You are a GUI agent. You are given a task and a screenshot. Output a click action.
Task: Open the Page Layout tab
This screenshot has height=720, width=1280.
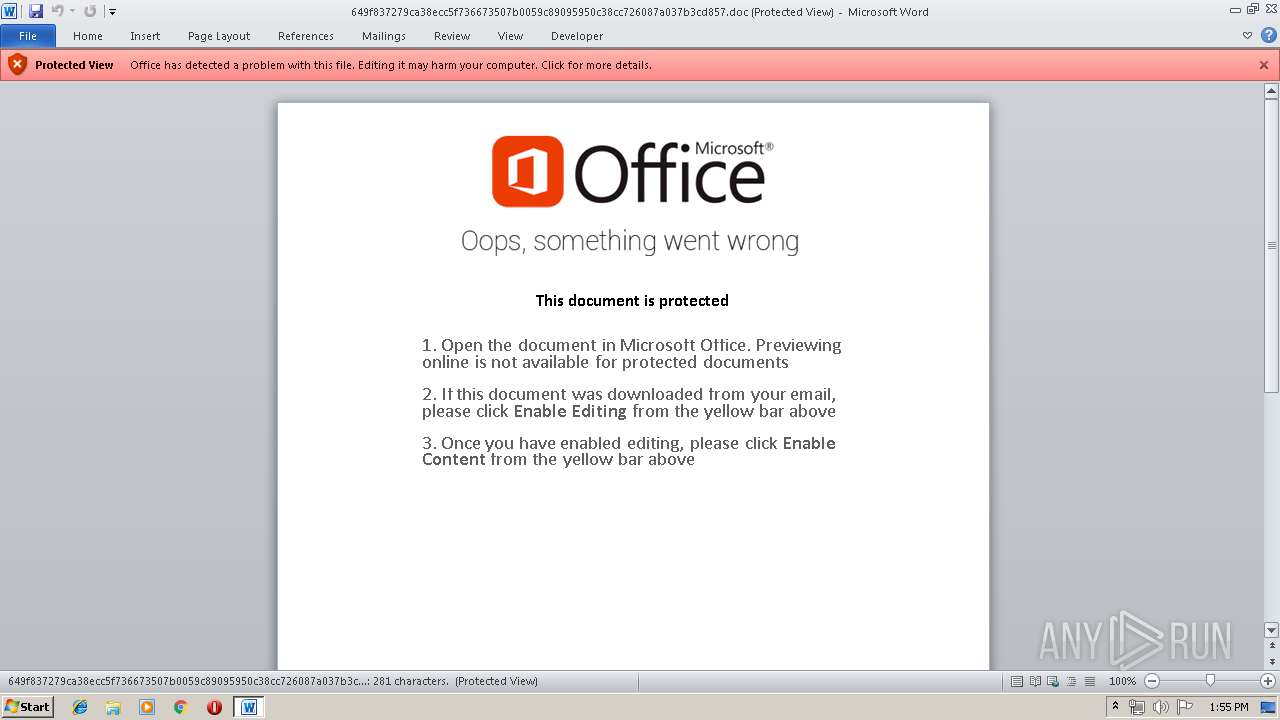click(x=219, y=36)
